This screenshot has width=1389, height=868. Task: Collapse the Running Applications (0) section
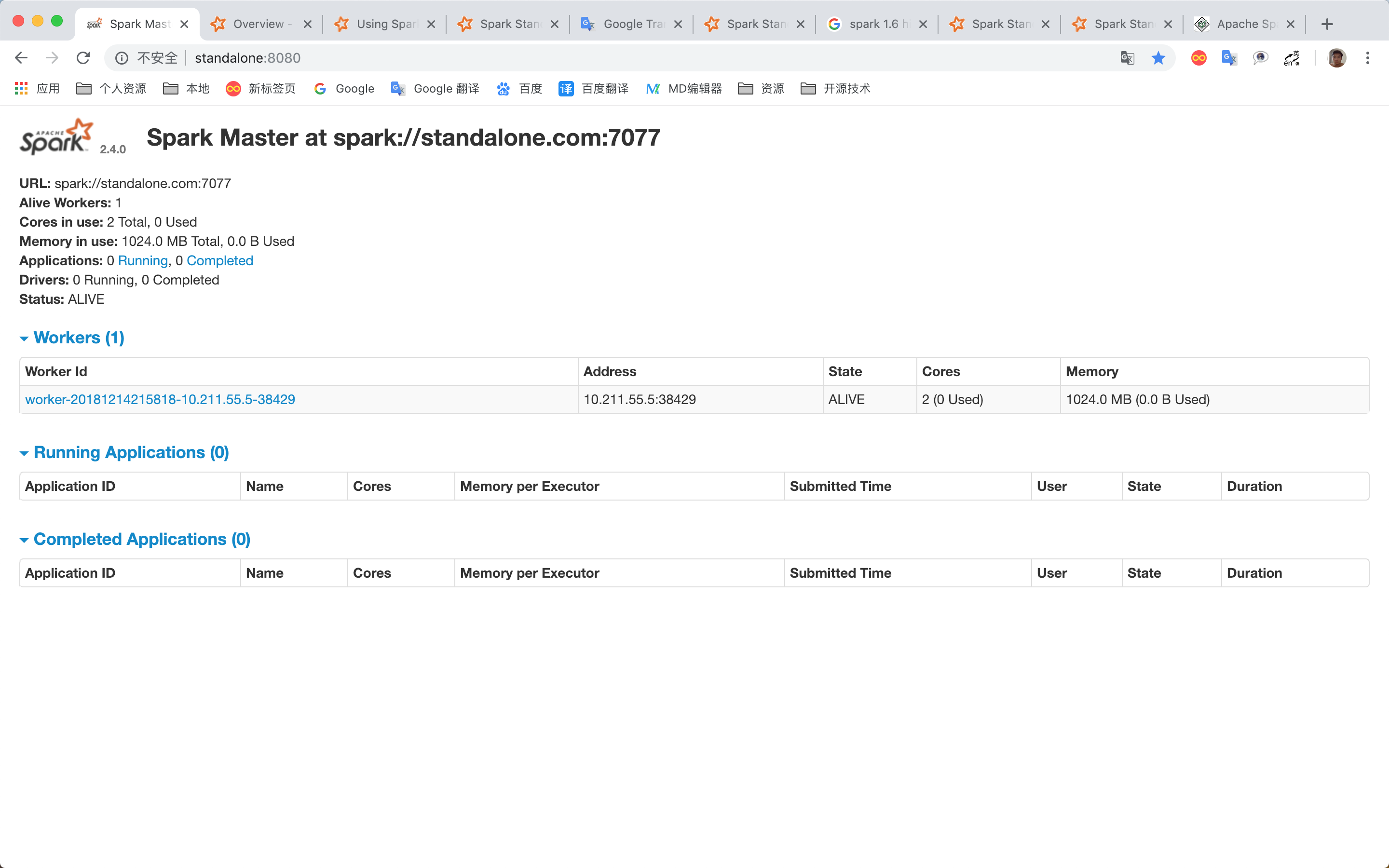click(124, 452)
